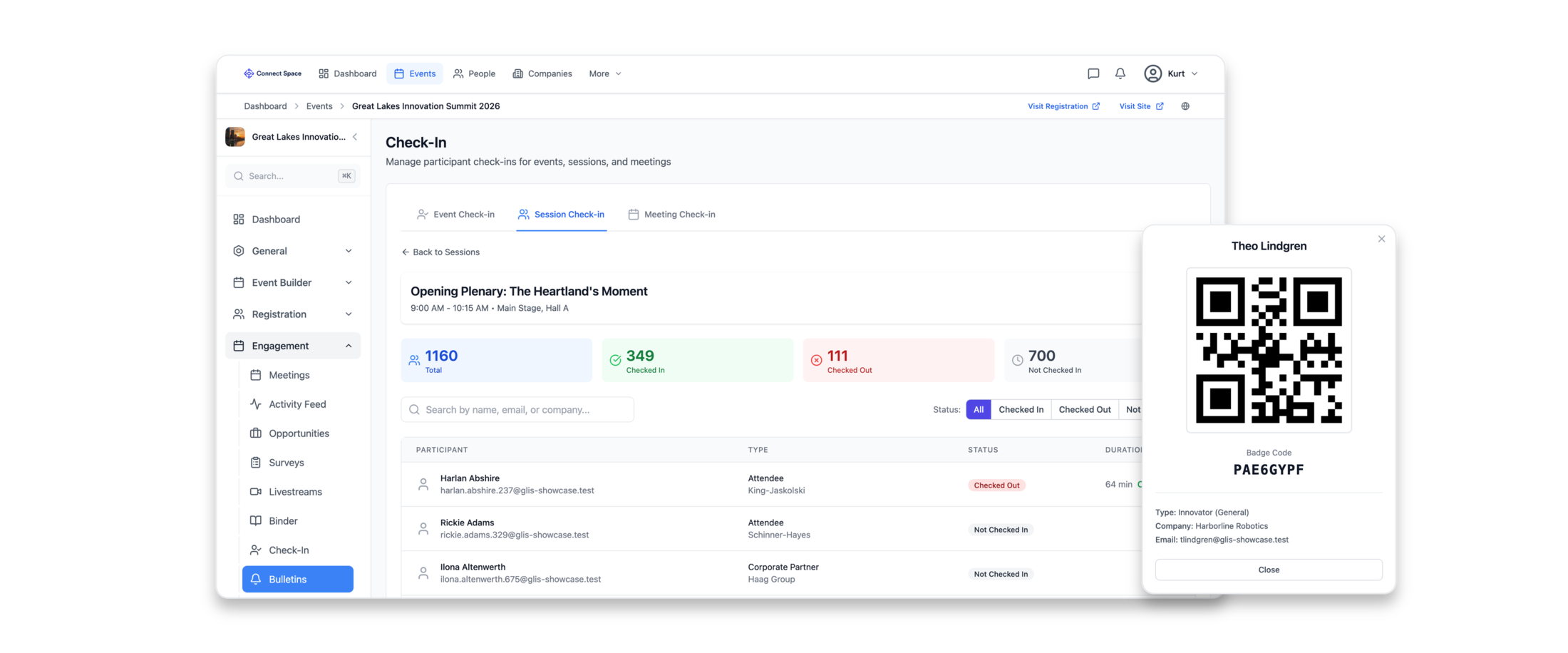This screenshot has height=653, width=1568.
Task: Click the Visit Registration link
Action: point(1063,106)
